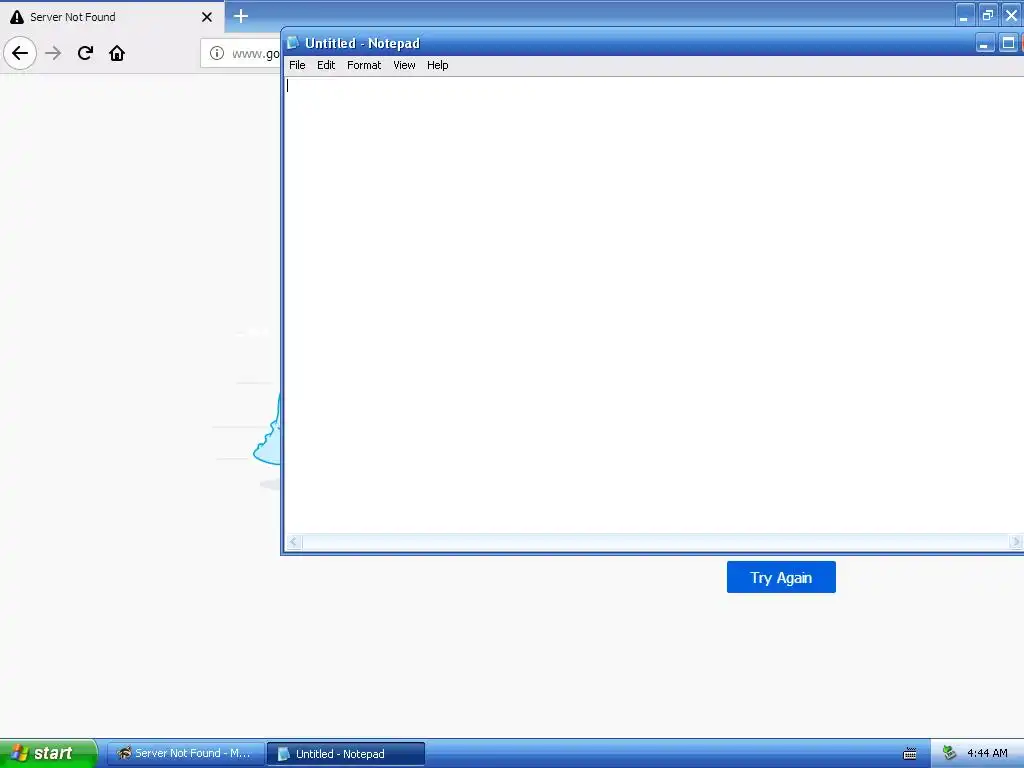1024x768 pixels.
Task: Restore down the browser window
Action: point(987,16)
